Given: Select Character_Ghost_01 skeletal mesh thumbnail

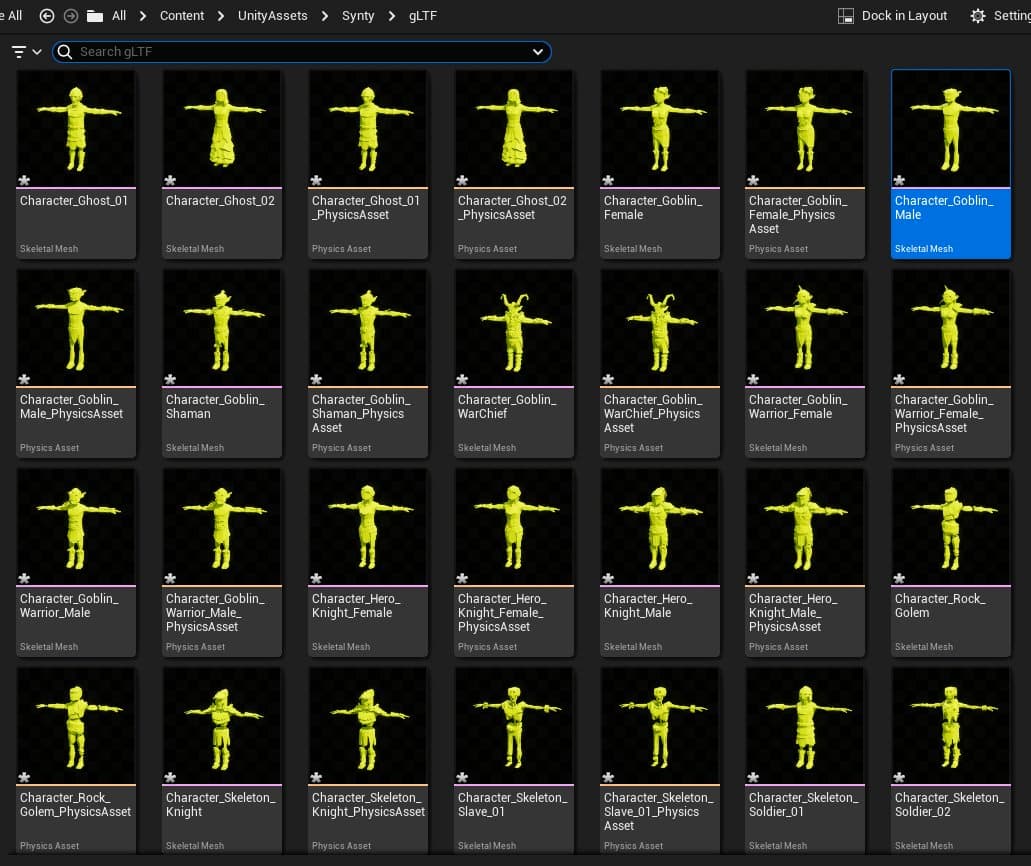Looking at the screenshot, I should [x=76, y=128].
